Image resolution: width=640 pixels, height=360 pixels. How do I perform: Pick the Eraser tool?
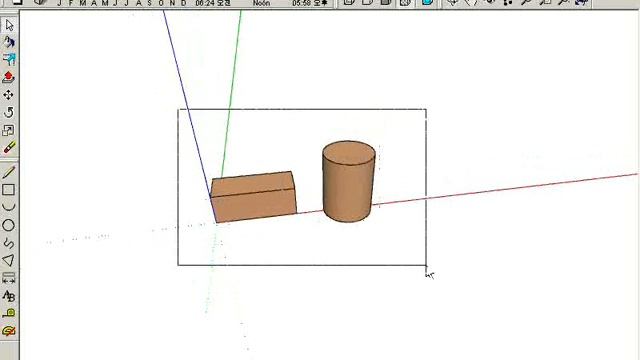click(x=9, y=148)
